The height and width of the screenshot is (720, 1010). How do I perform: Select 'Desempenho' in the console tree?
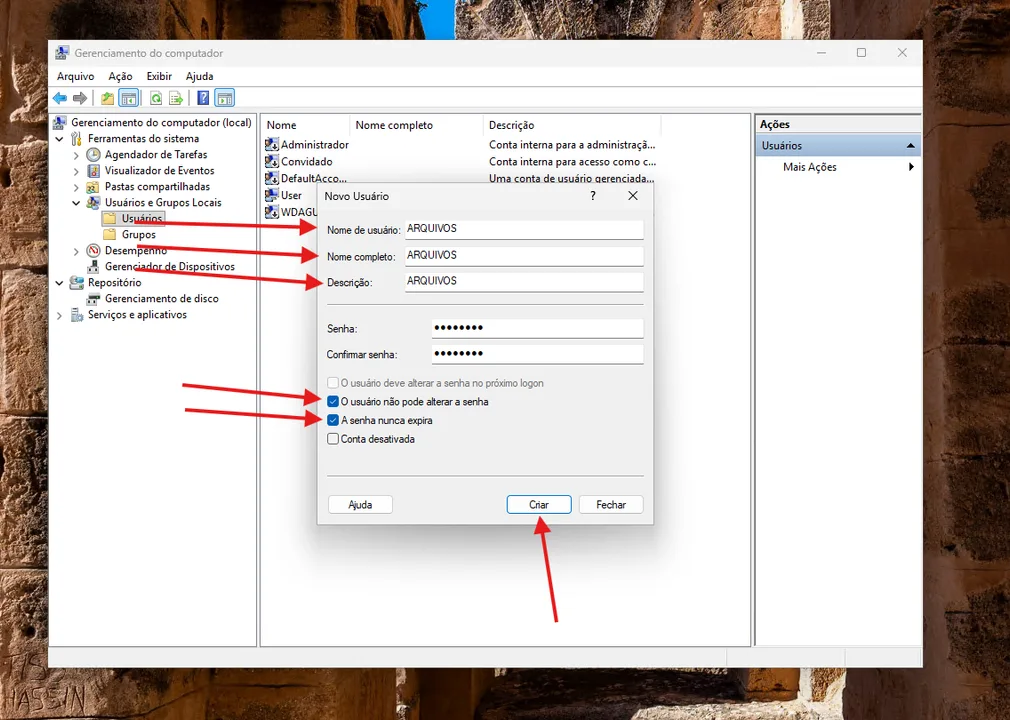coord(136,251)
